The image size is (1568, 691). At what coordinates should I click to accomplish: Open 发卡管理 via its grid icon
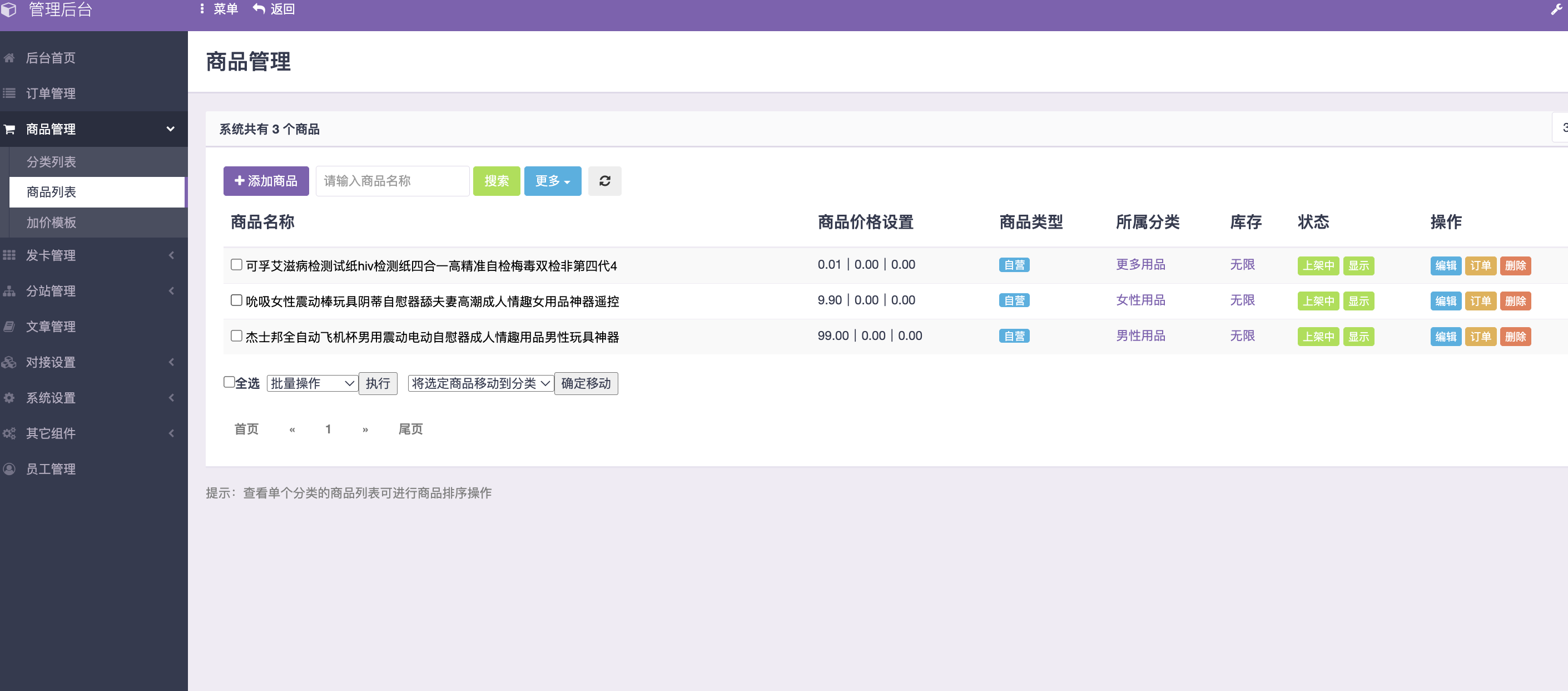[9, 255]
